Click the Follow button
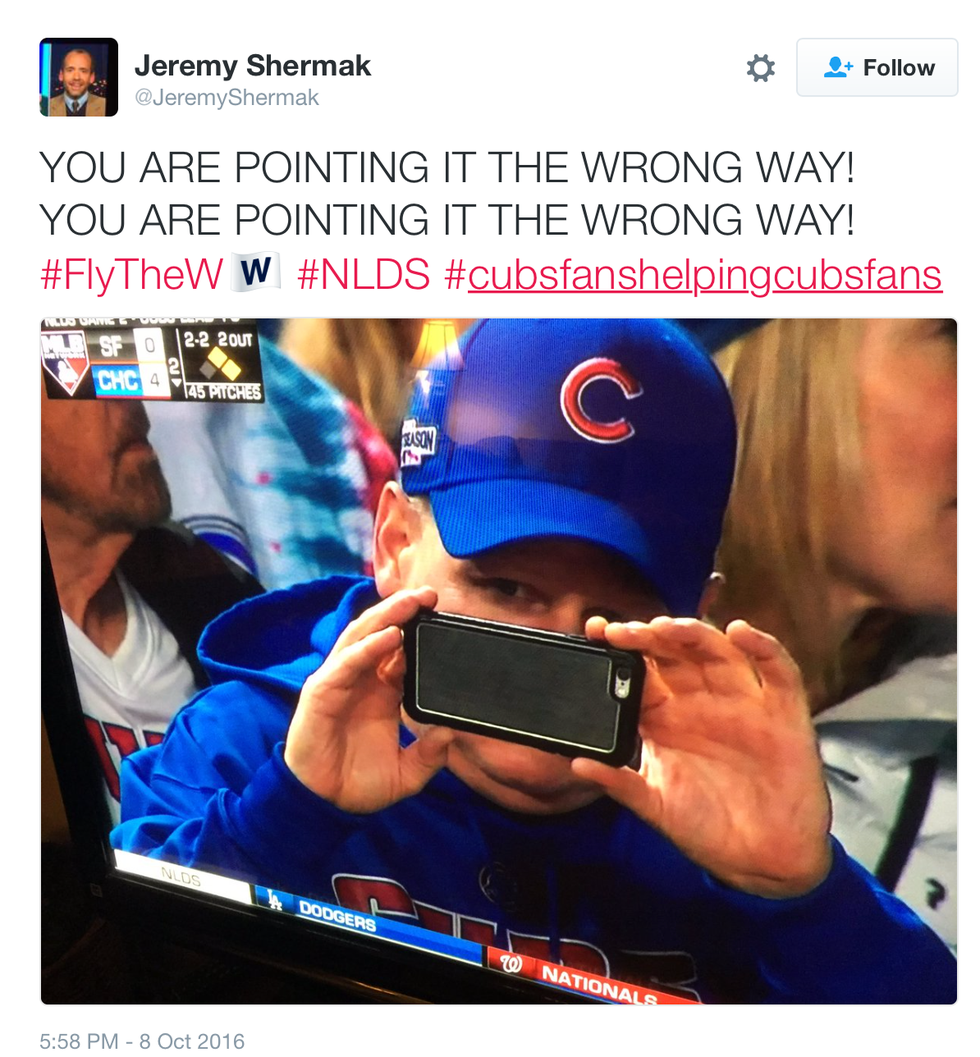 (x=877, y=67)
